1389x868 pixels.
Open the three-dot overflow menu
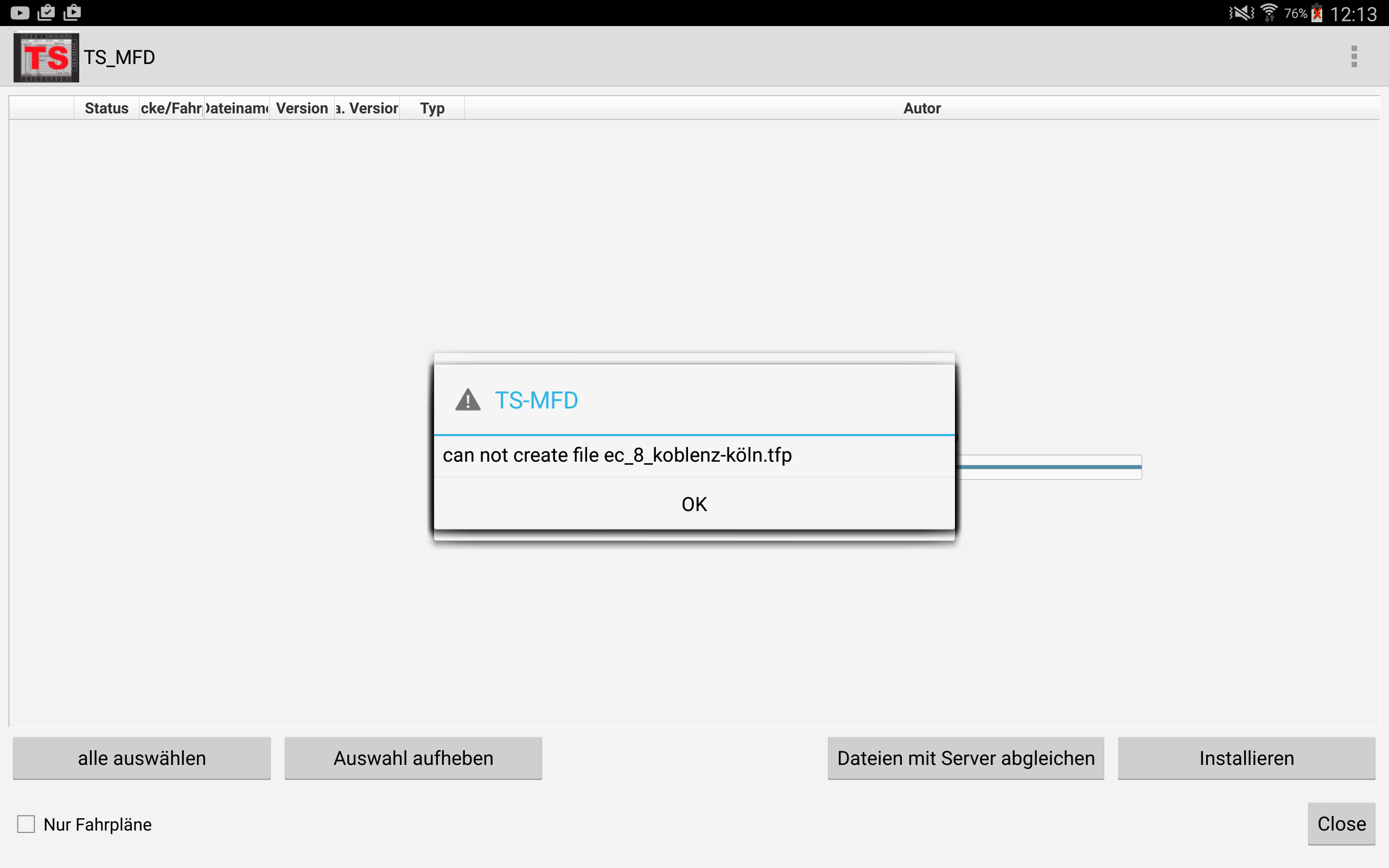coord(1354,57)
